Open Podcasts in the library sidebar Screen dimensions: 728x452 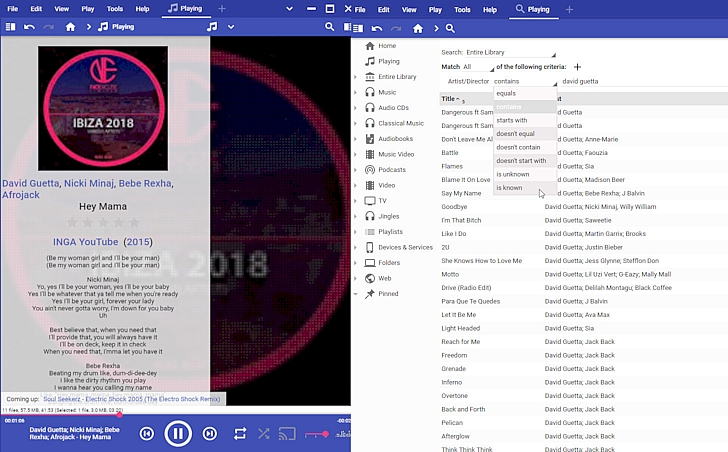tap(391, 169)
